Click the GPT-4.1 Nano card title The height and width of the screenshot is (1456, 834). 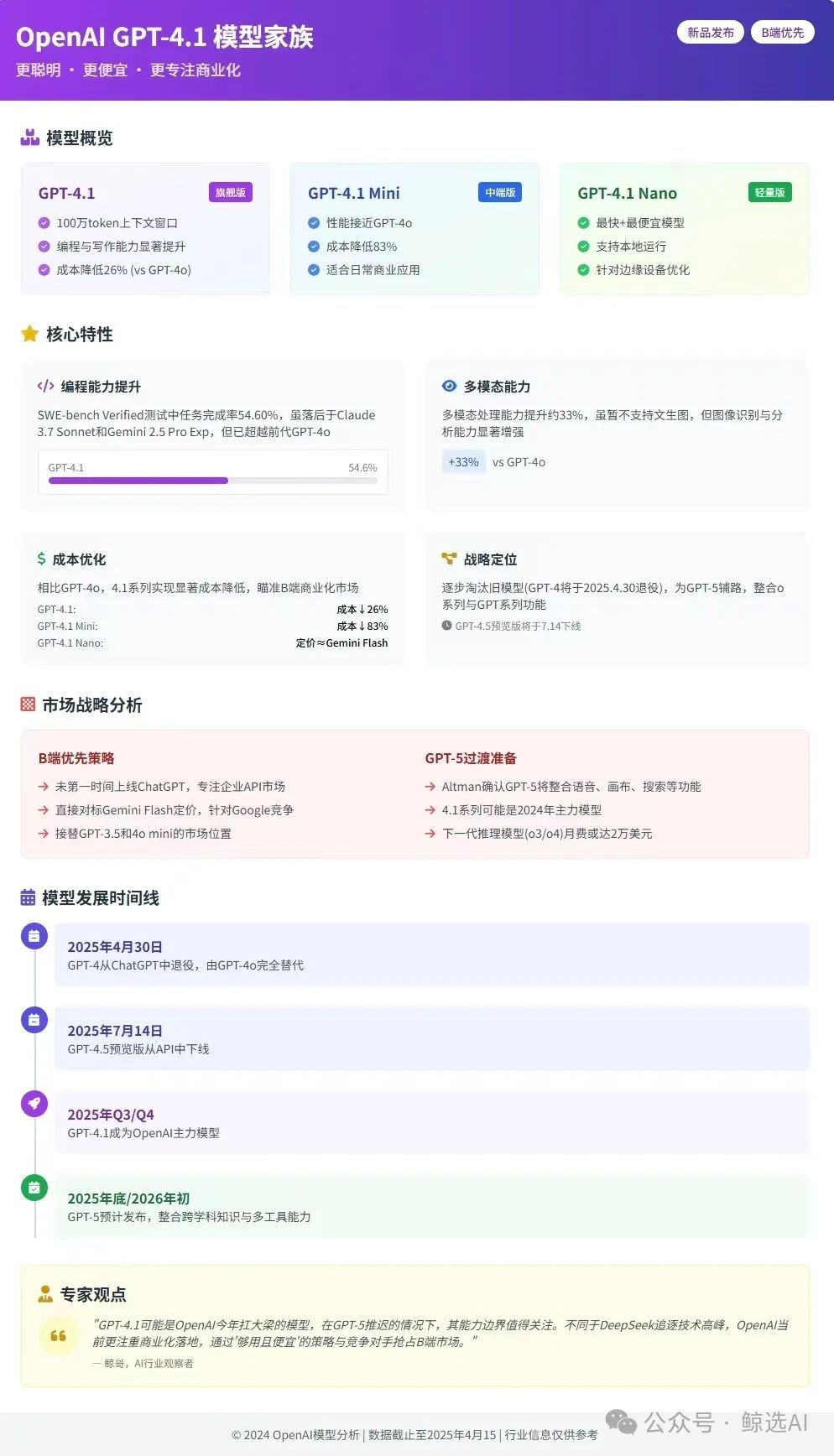pos(627,193)
